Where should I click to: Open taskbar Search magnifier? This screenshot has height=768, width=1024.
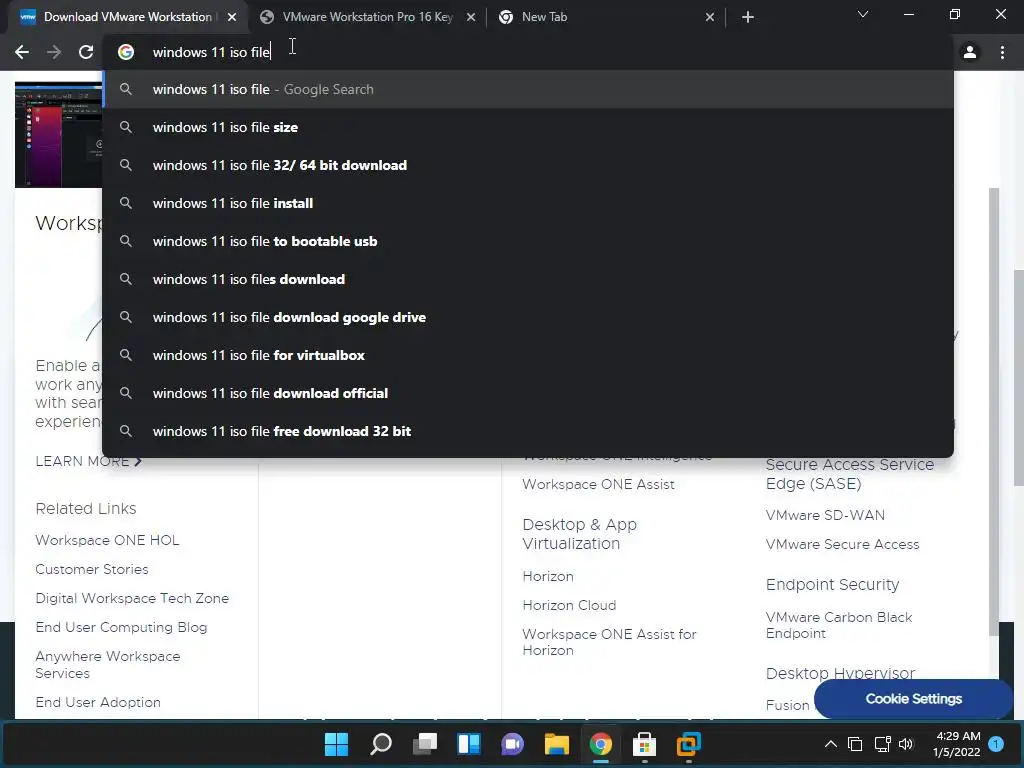pos(381,744)
